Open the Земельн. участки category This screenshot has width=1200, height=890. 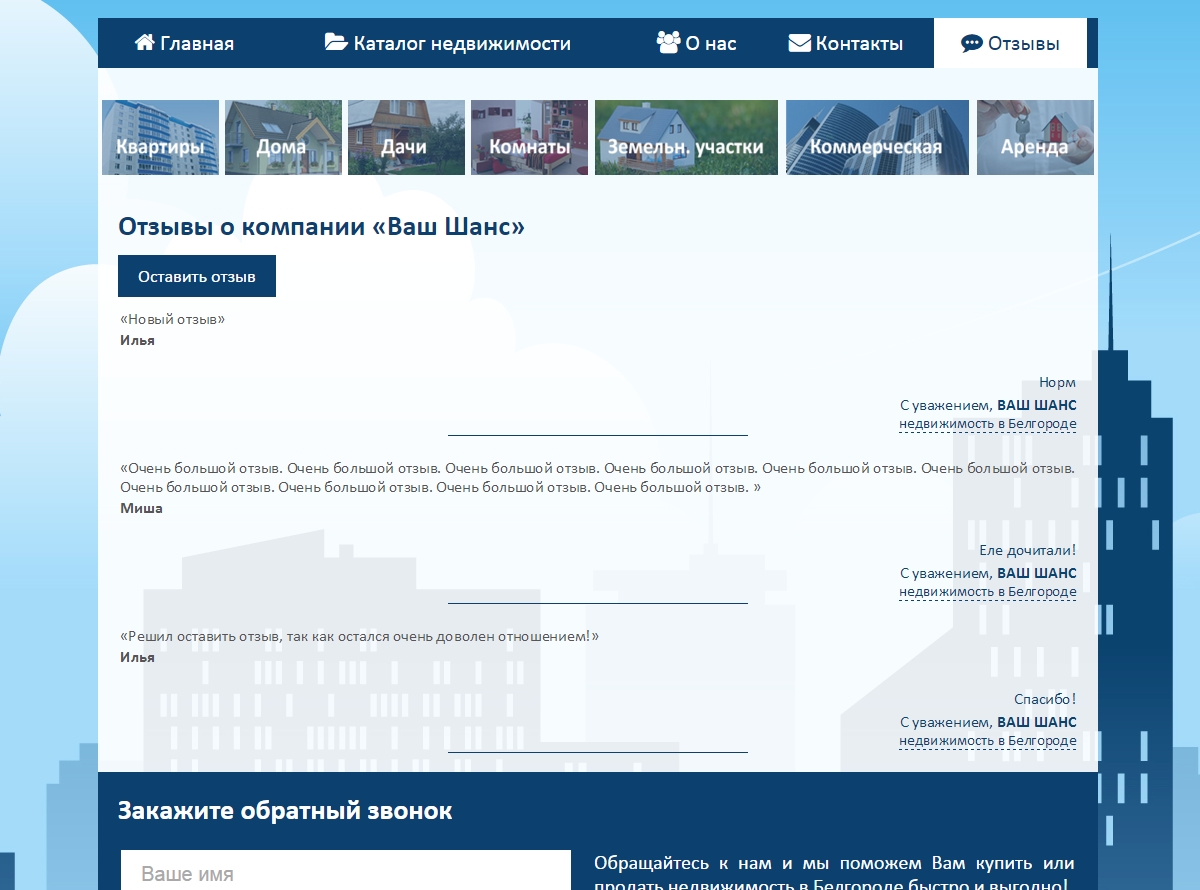[686, 138]
